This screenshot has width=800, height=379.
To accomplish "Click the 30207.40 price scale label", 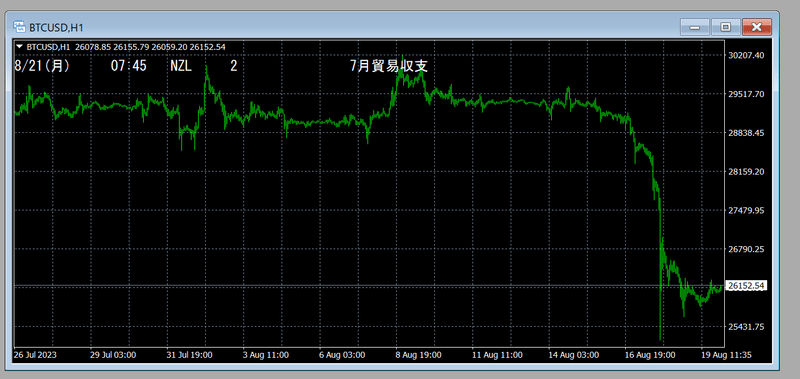I will [x=746, y=55].
